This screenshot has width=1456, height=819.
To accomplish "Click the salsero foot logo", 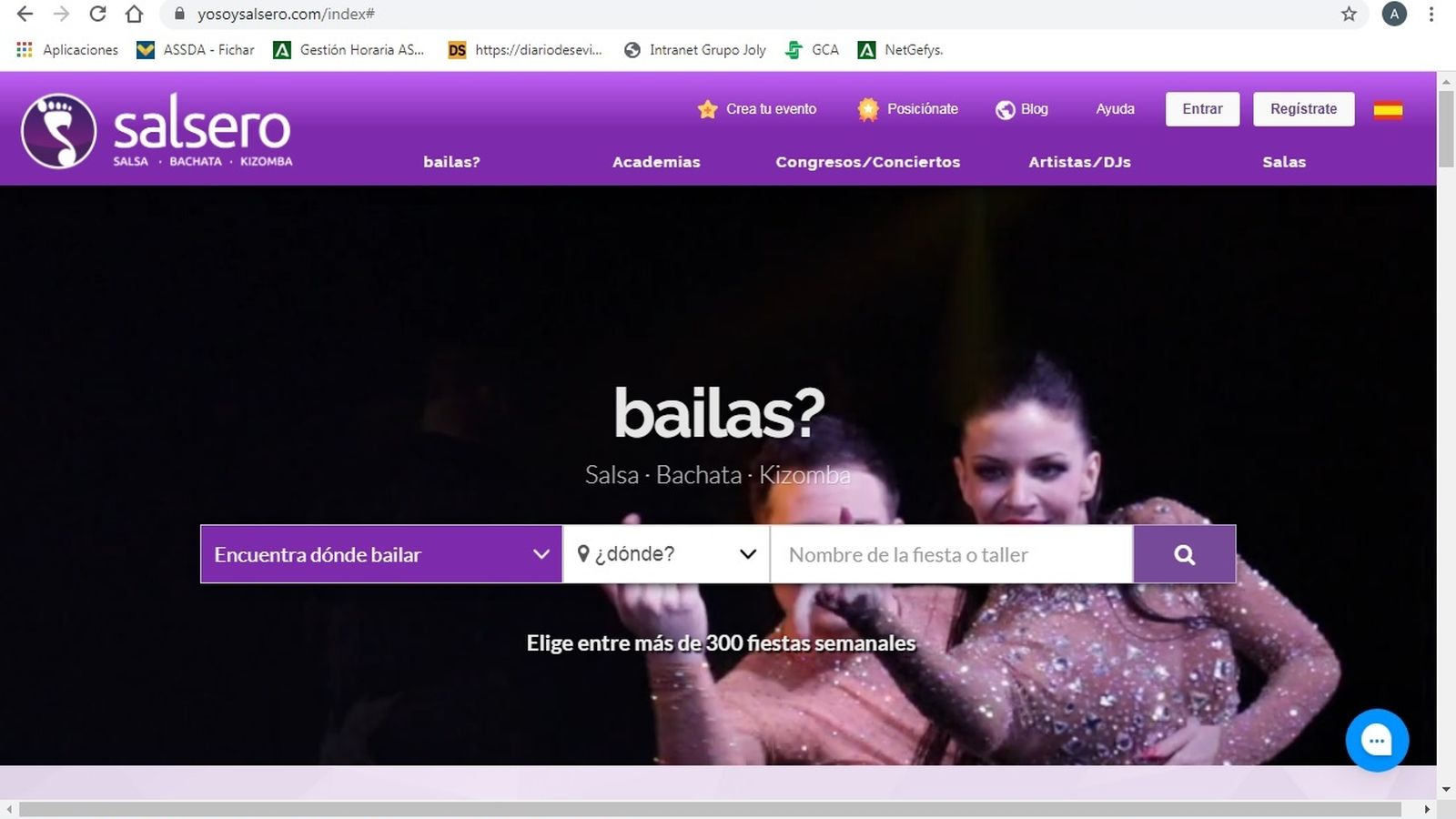I will [x=60, y=129].
